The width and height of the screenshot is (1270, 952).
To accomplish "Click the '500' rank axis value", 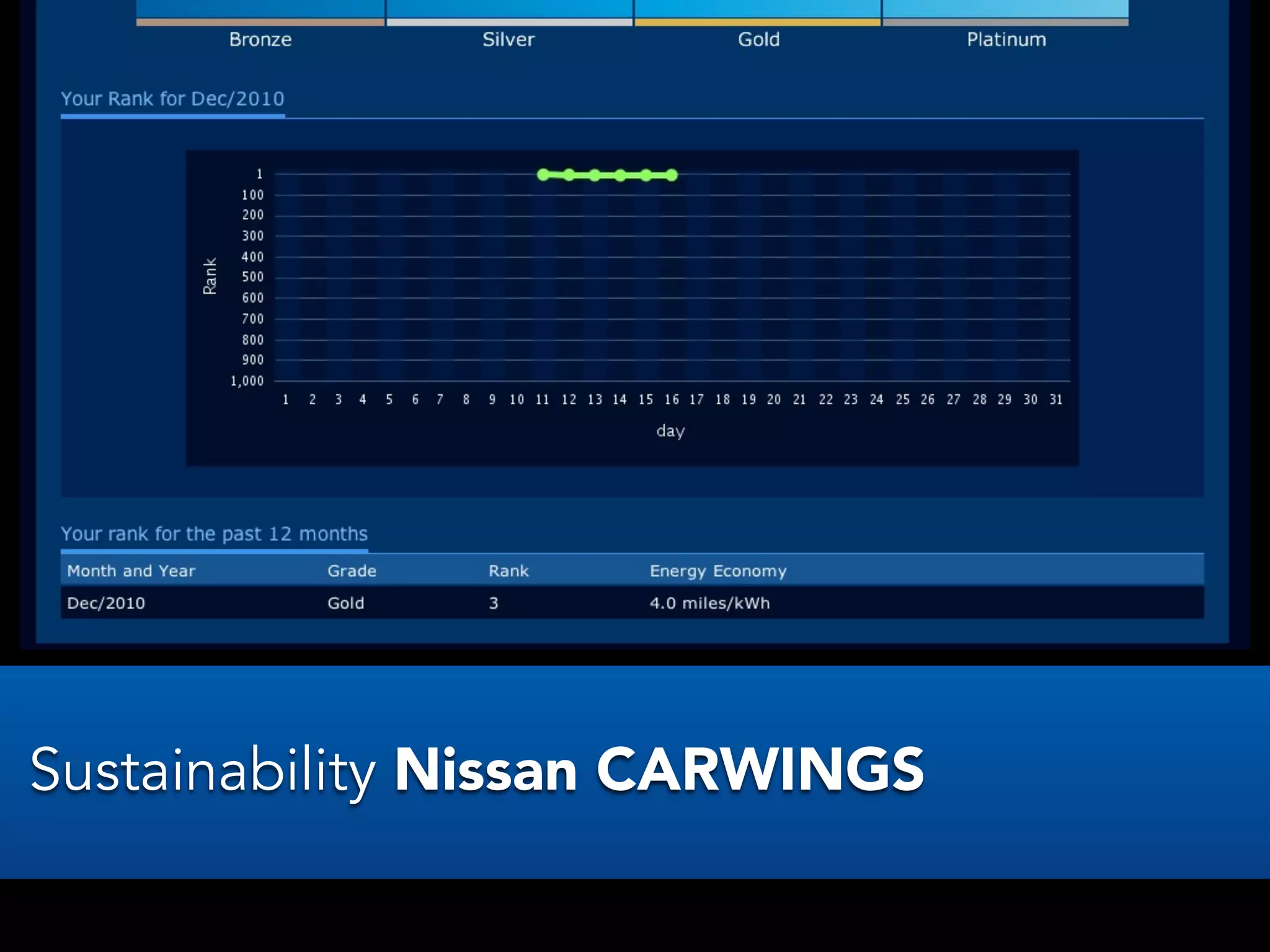I will (252, 276).
